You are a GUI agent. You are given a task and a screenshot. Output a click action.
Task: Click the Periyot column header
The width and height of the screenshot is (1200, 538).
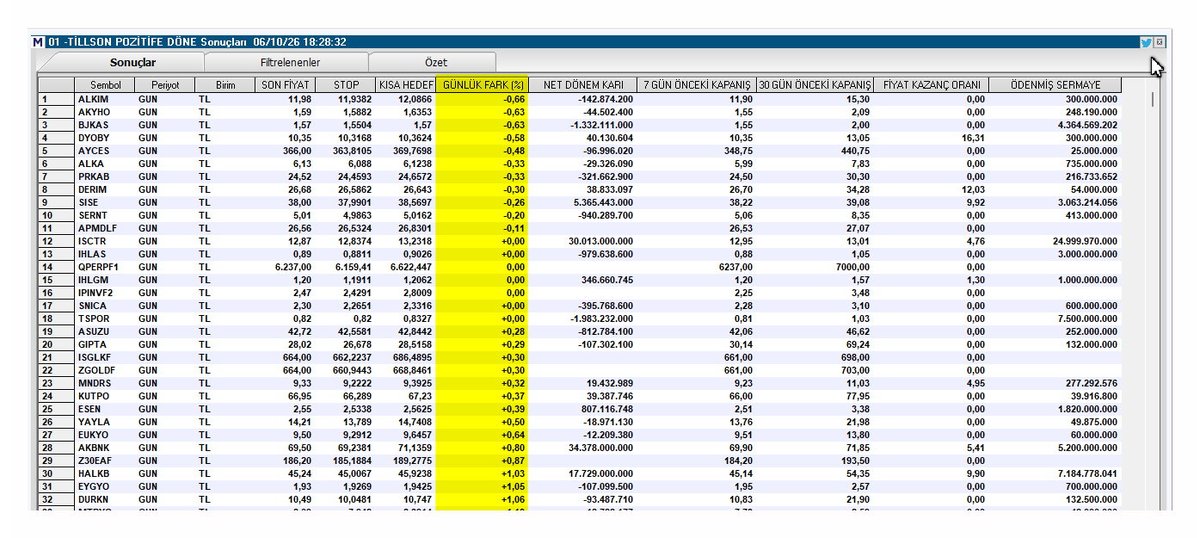[164, 86]
